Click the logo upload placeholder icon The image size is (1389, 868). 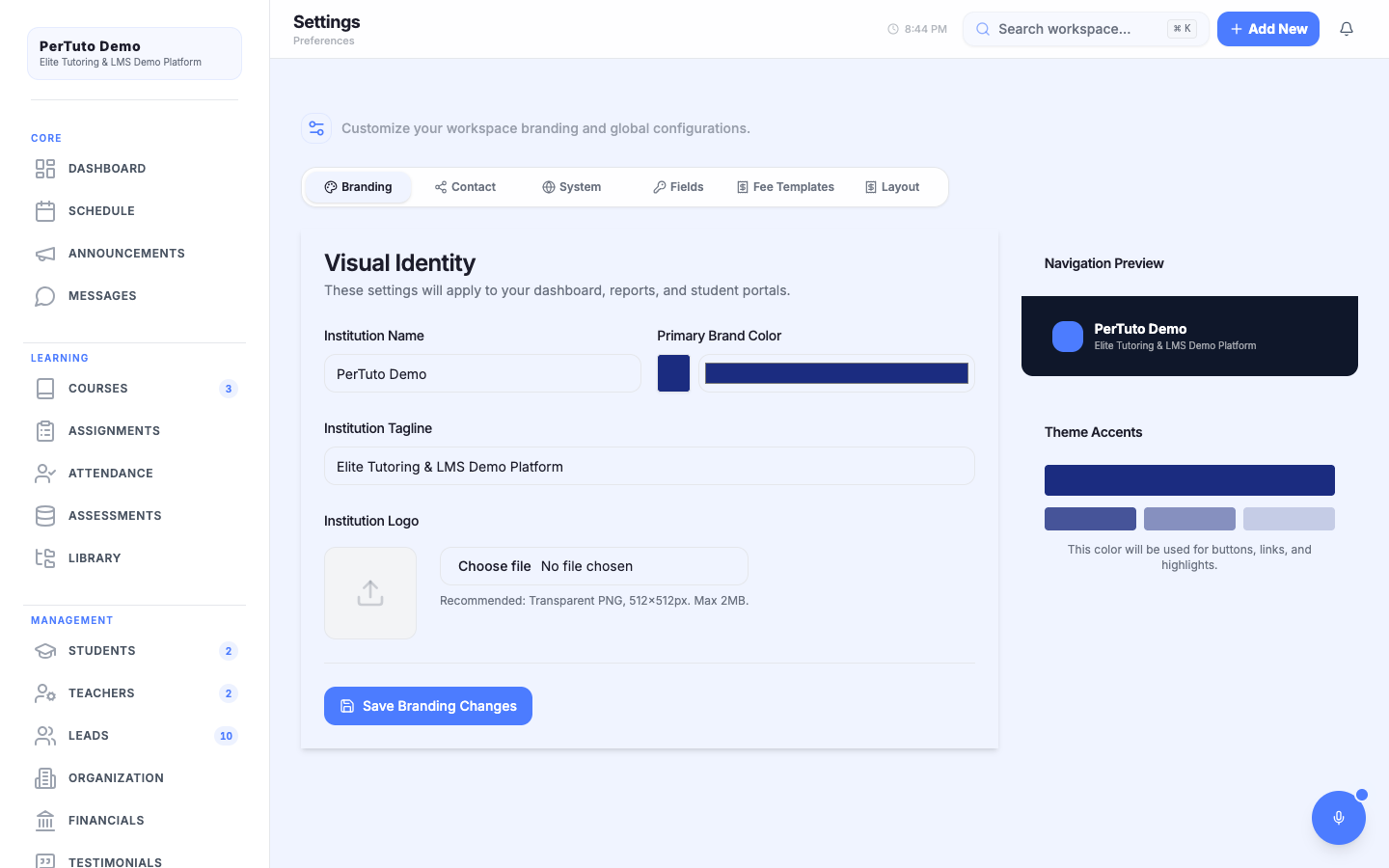click(370, 593)
